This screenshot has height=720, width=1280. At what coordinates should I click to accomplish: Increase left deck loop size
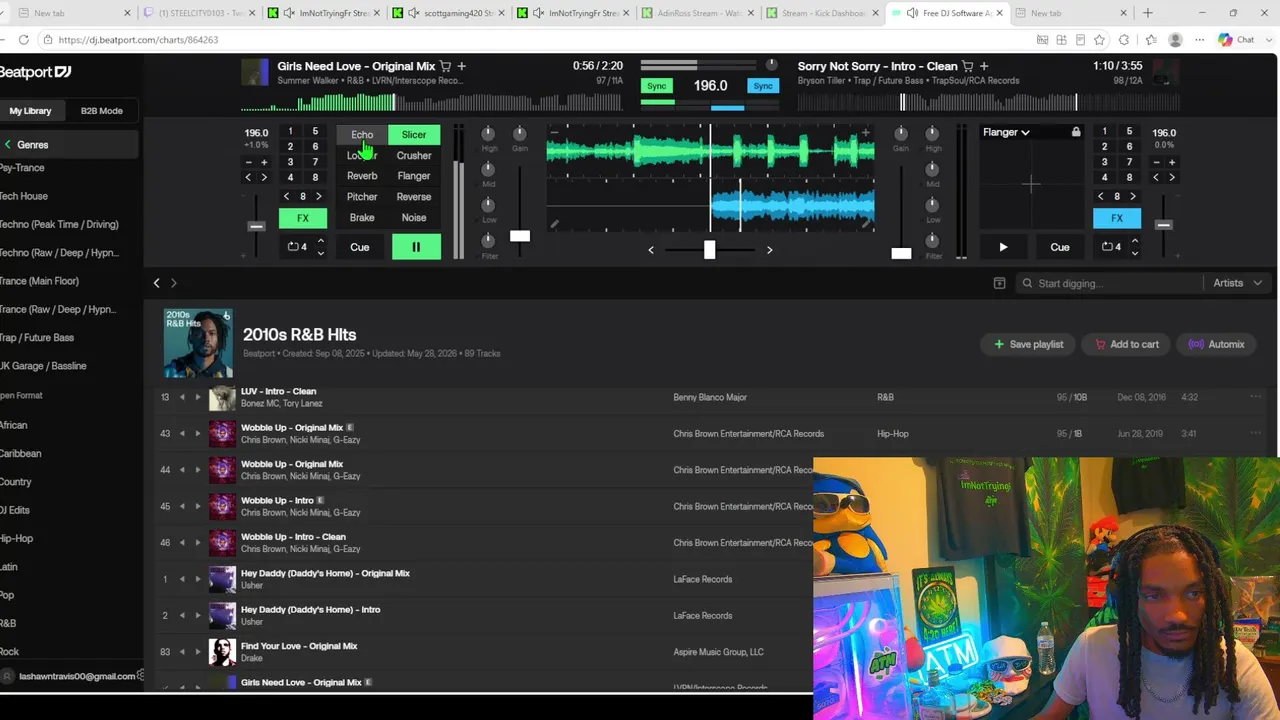320,240
